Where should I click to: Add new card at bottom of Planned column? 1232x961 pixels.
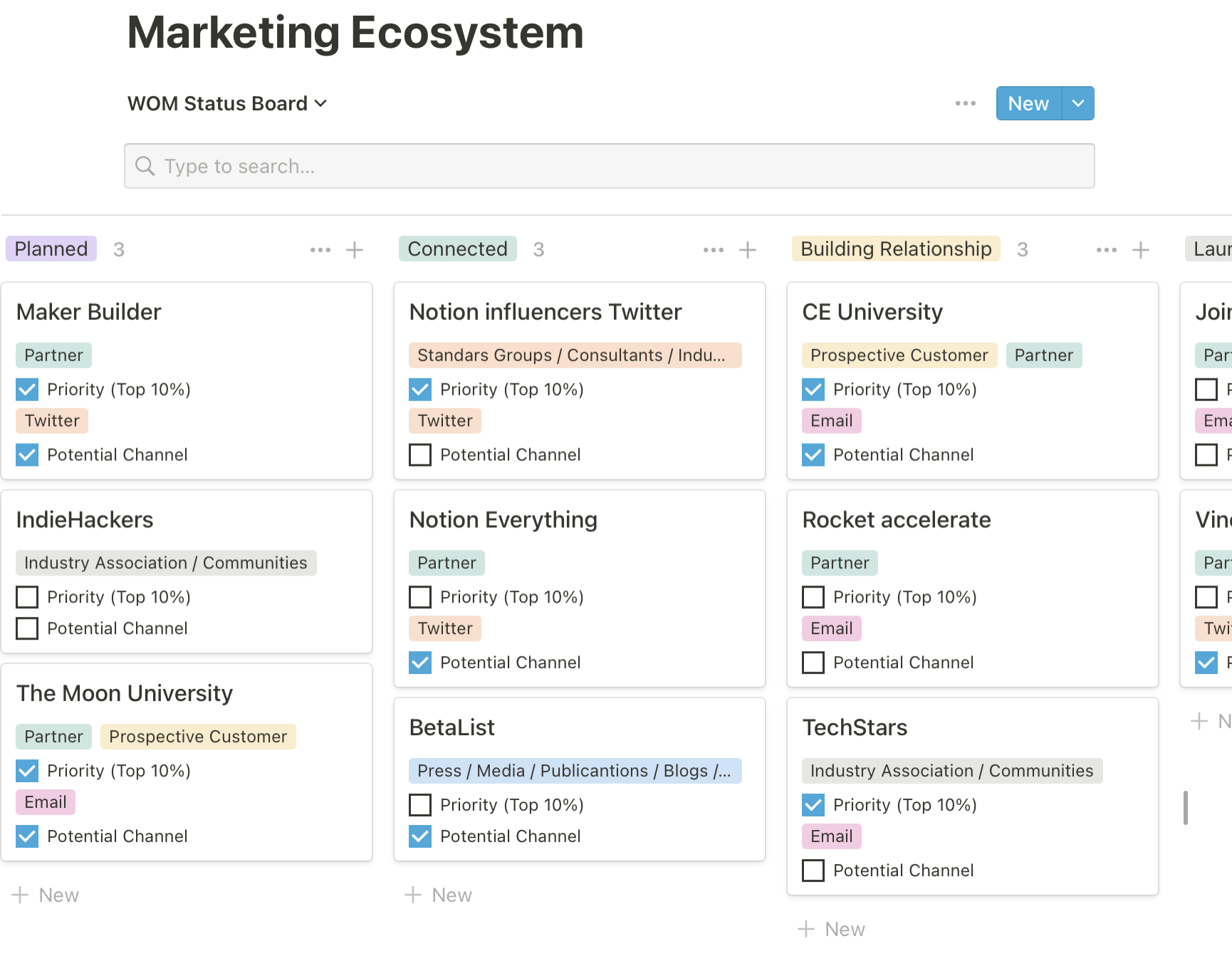tap(46, 895)
